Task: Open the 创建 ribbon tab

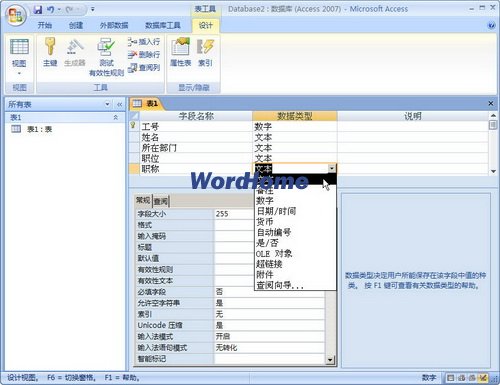Action: click(x=76, y=25)
